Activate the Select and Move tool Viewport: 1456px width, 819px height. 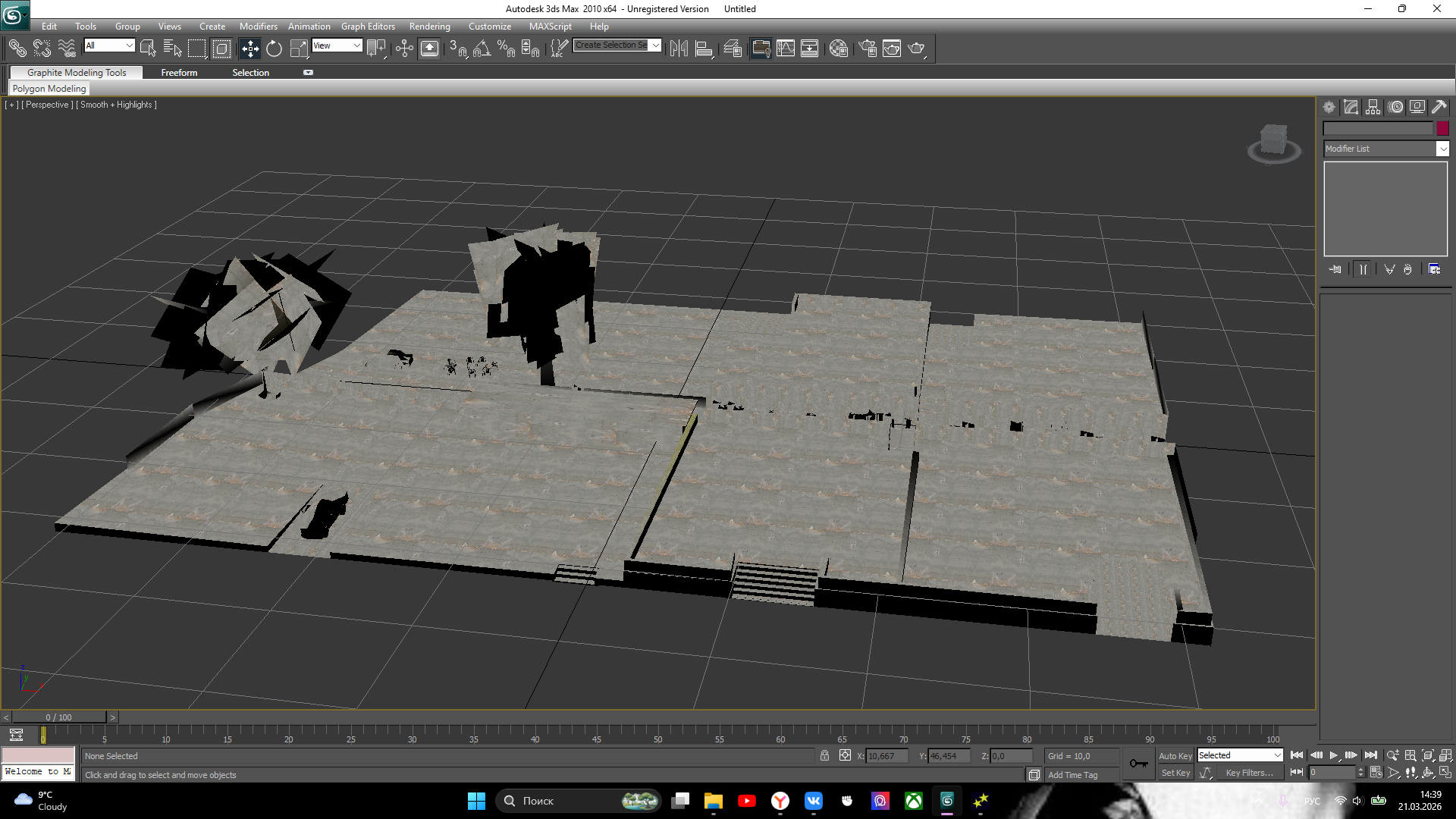tap(249, 49)
